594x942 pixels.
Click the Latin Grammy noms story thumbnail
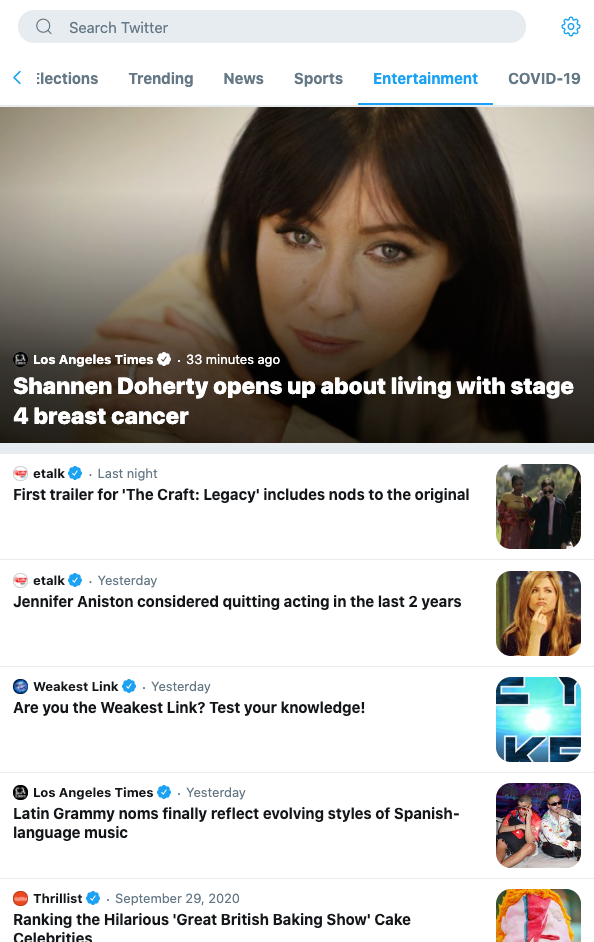pos(538,825)
